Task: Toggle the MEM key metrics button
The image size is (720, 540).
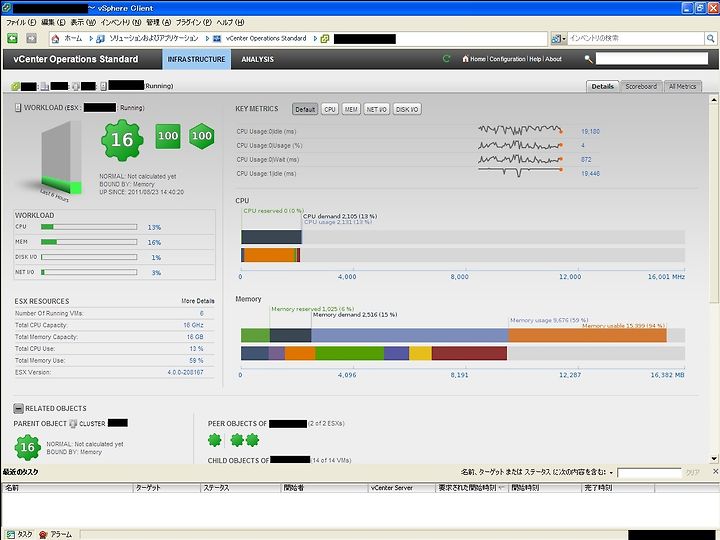Action: 351,109
